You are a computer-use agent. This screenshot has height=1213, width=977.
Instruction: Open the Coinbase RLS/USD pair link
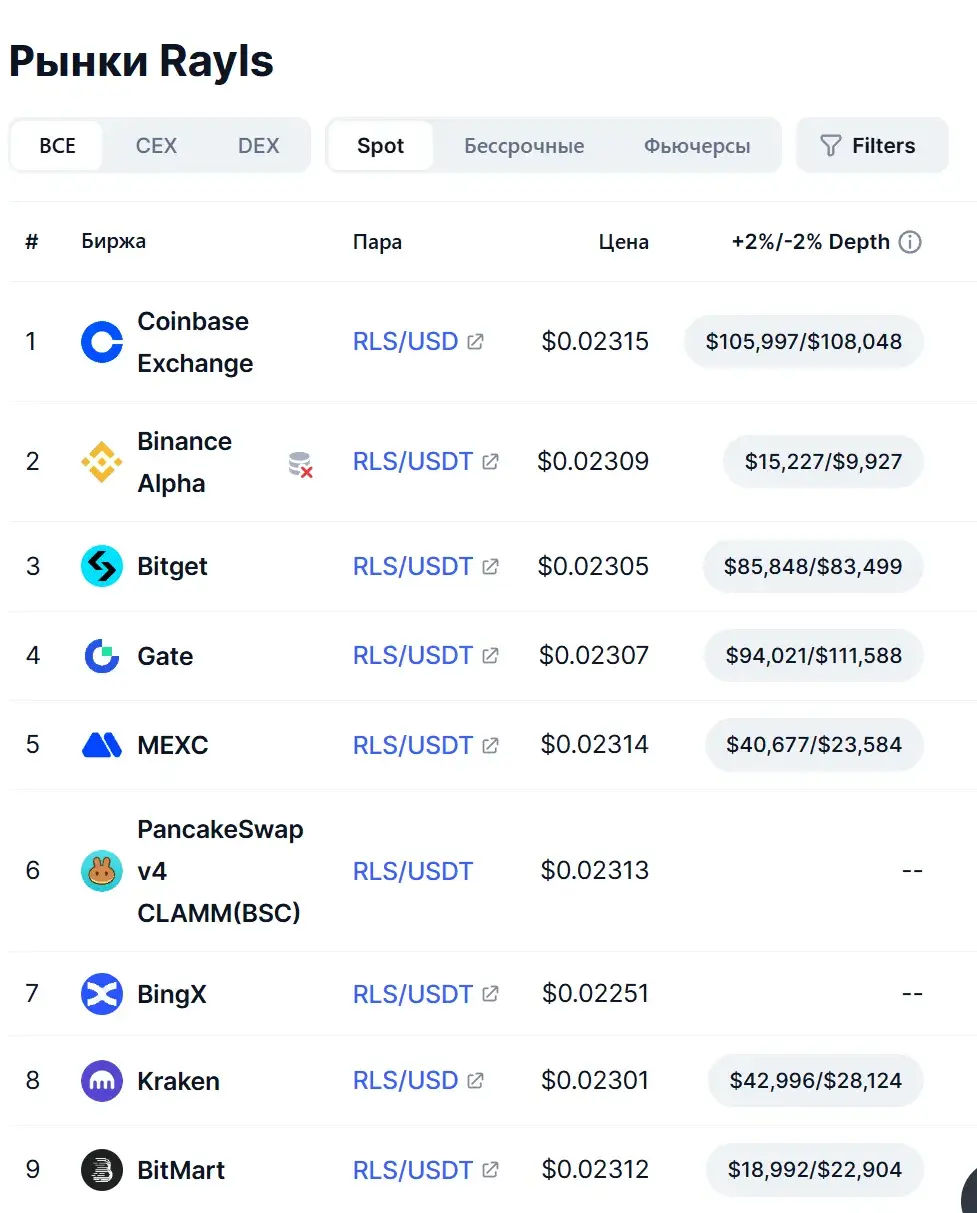406,341
